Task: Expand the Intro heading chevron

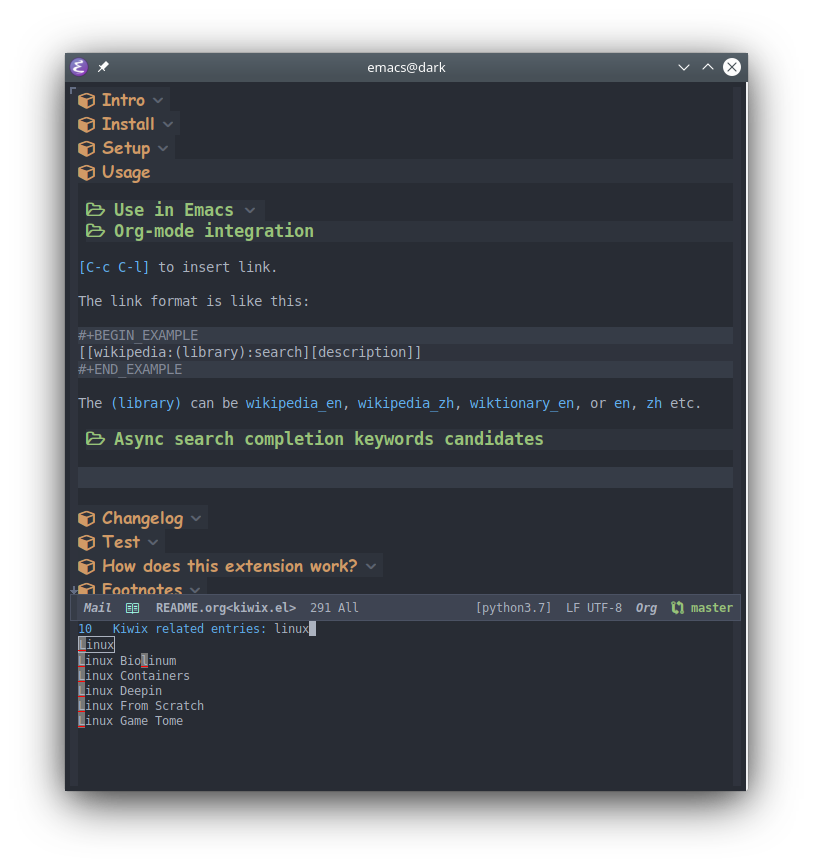Action: pyautogui.click(x=158, y=100)
